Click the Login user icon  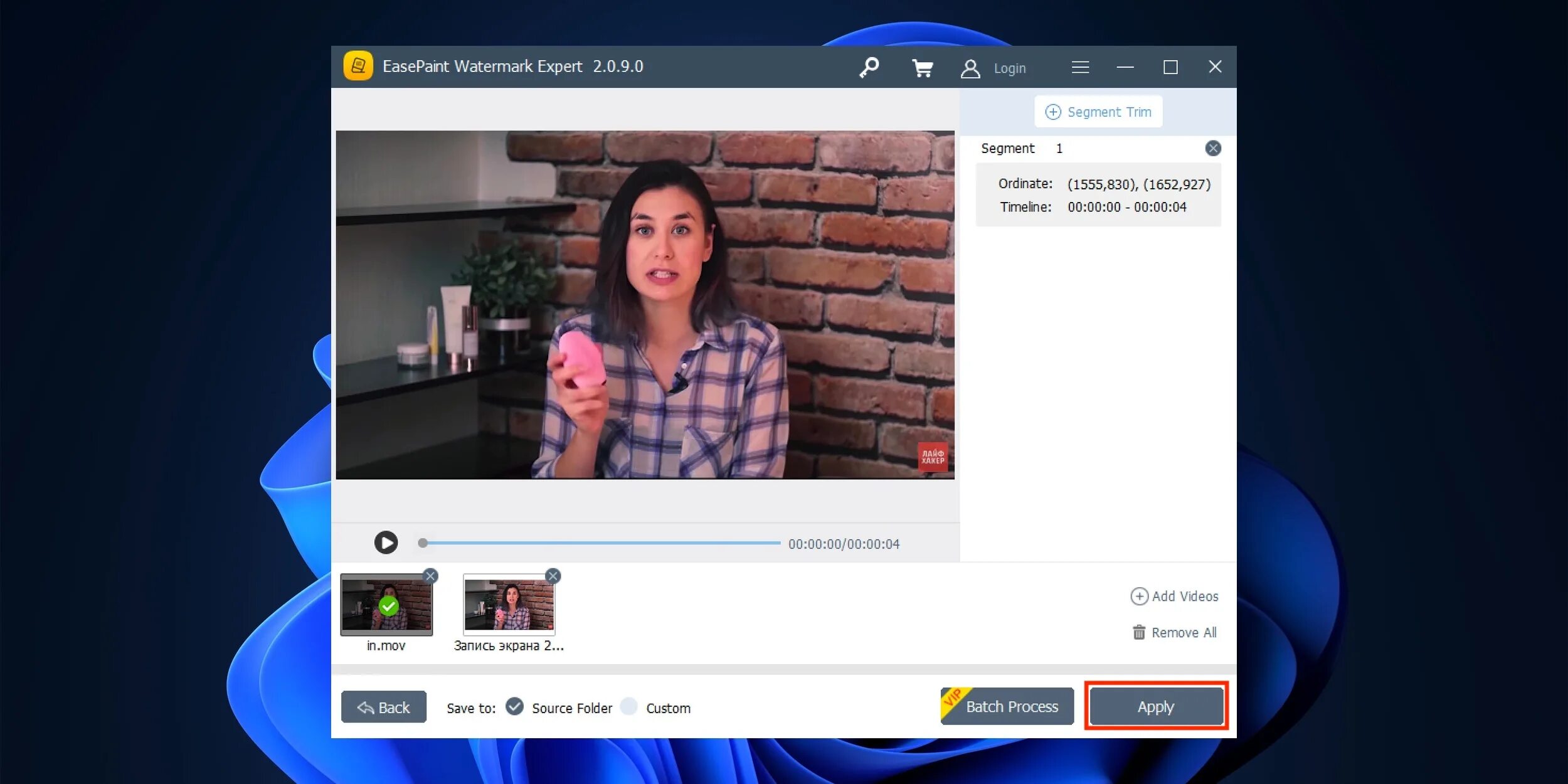click(x=970, y=68)
